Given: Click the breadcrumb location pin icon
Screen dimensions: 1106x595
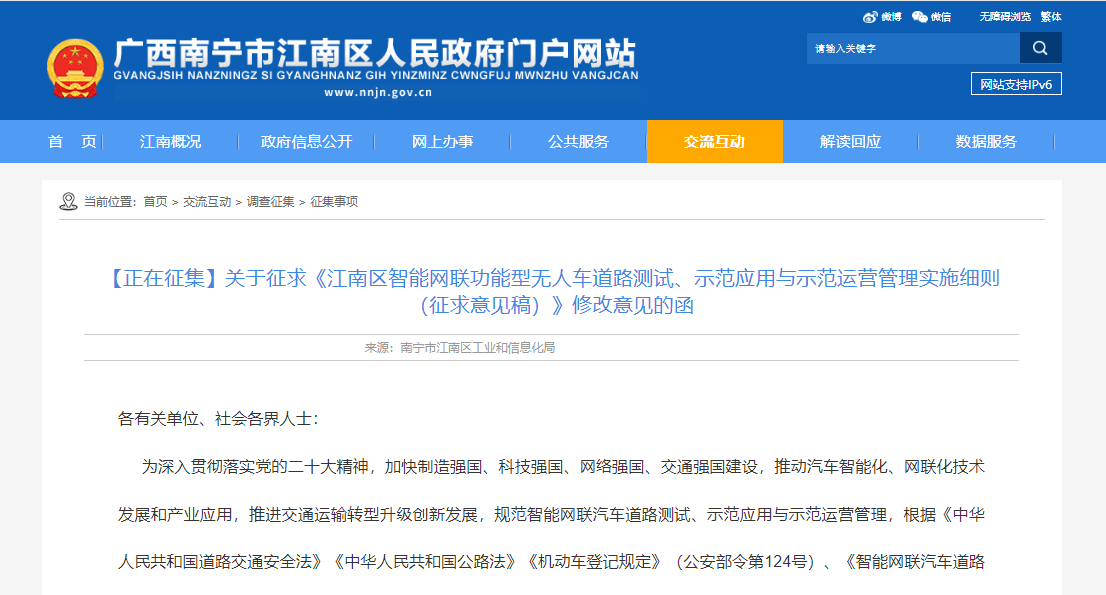Looking at the screenshot, I should (68, 202).
